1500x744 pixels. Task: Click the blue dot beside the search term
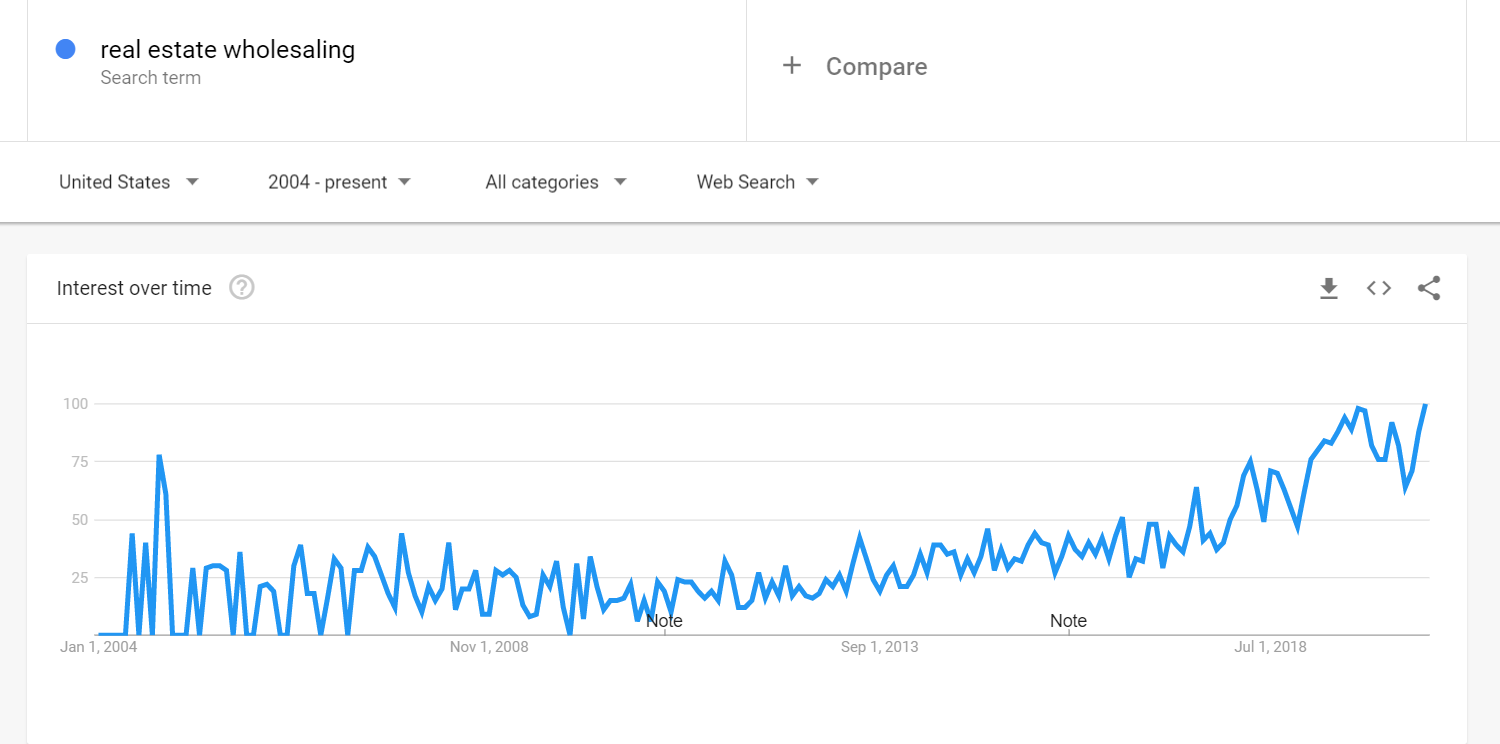click(66, 49)
